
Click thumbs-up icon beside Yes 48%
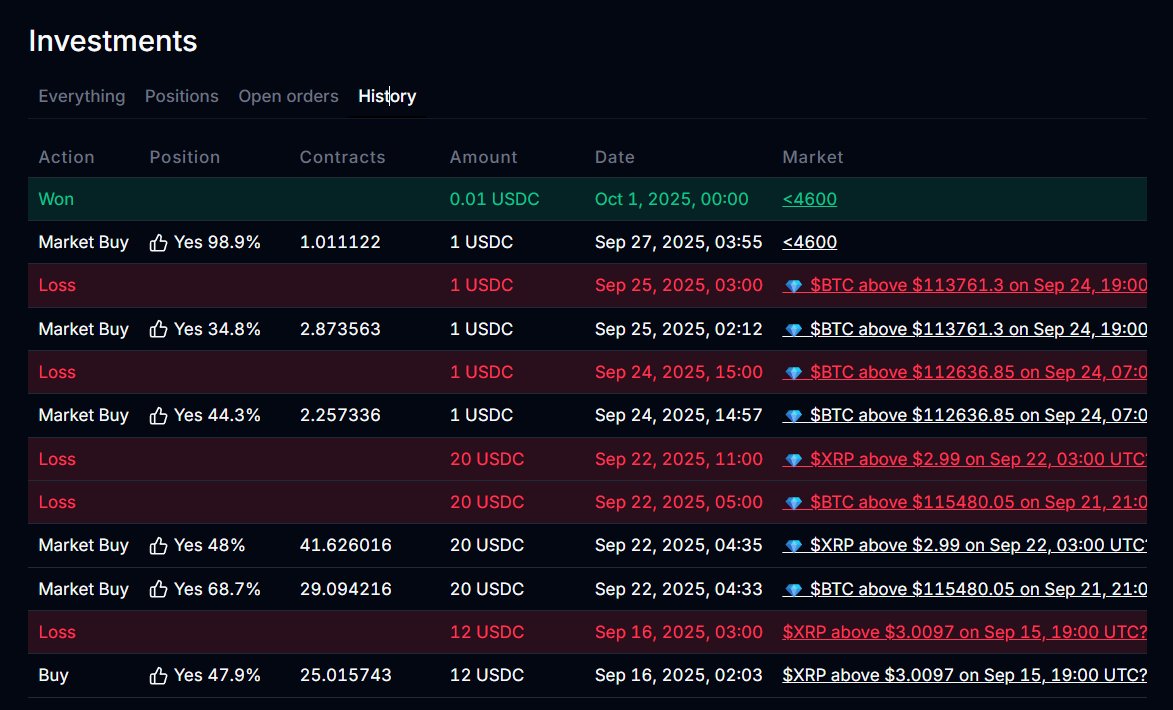click(x=158, y=545)
